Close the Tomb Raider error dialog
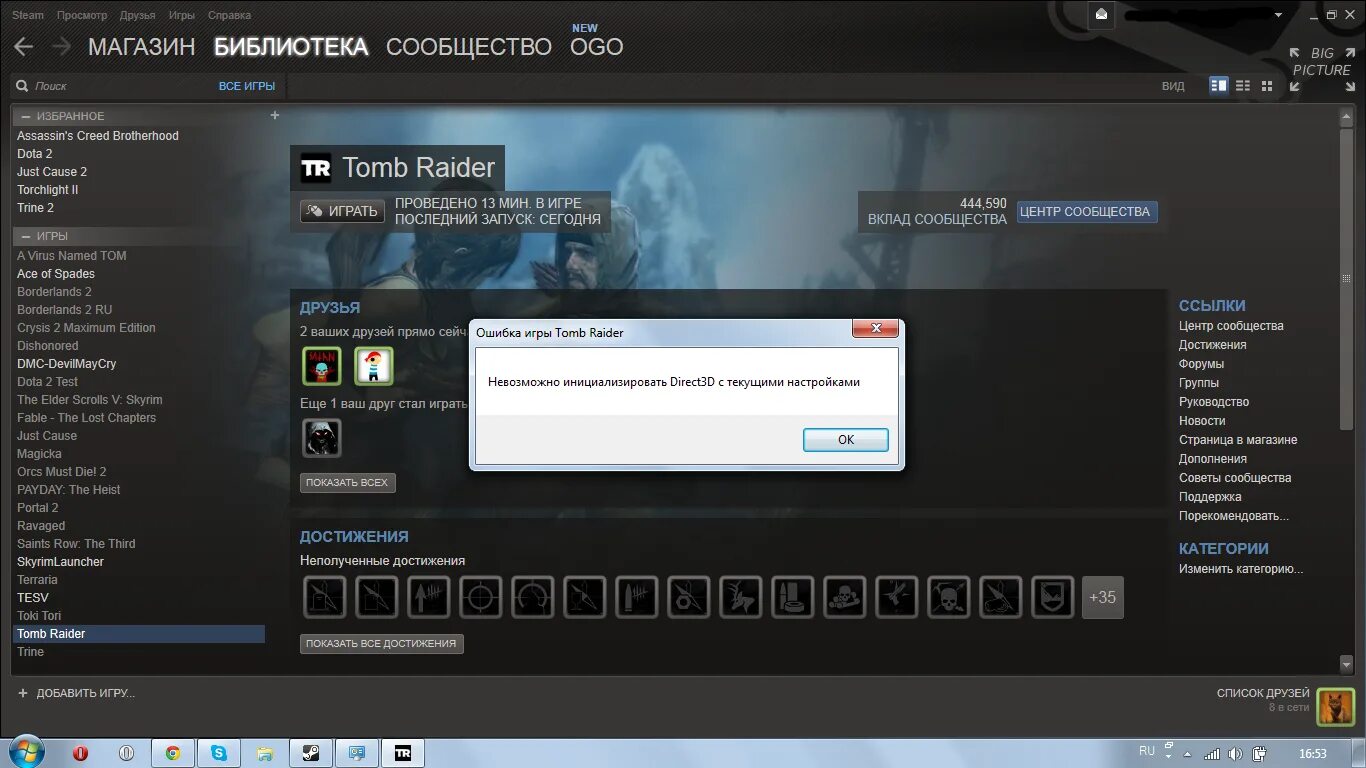1366x768 pixels. (877, 329)
